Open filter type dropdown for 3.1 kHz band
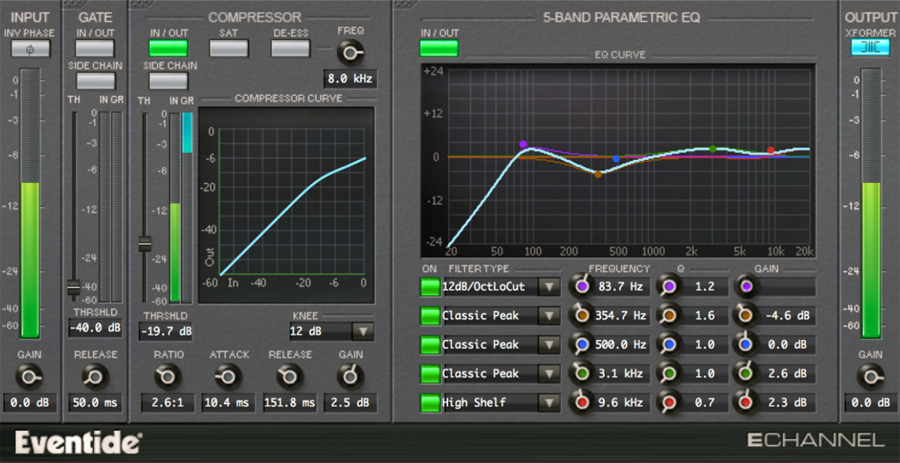This screenshot has height=463, width=900. tap(549, 374)
